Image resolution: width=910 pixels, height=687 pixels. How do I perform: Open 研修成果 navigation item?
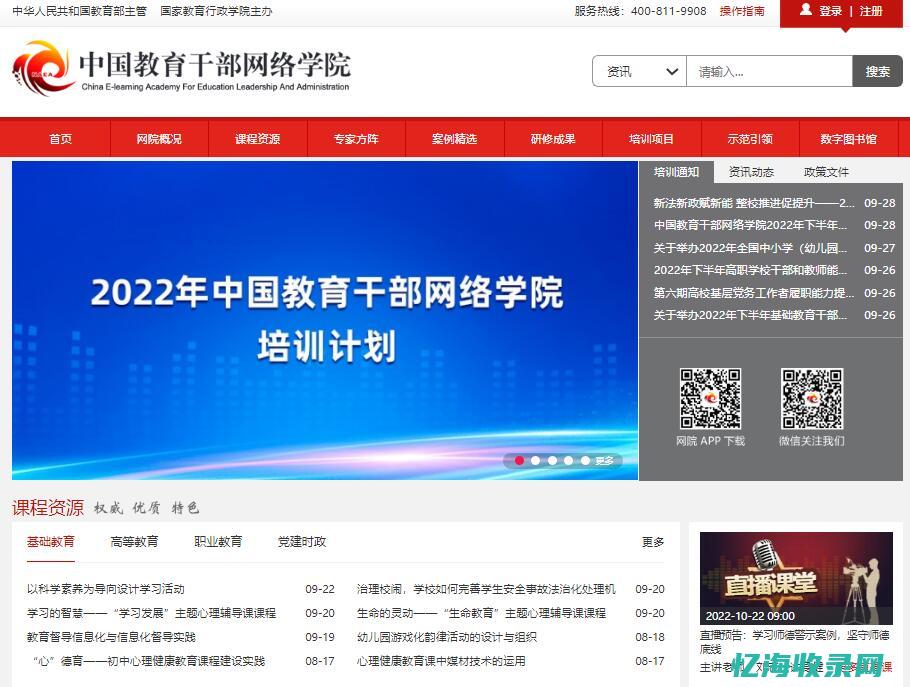(x=553, y=139)
